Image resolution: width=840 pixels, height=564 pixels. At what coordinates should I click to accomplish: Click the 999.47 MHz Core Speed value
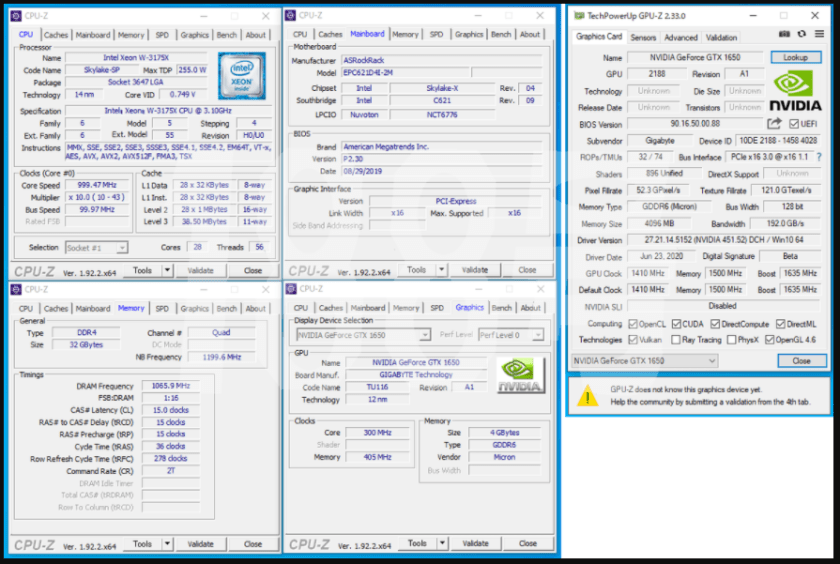pyautogui.click(x=97, y=185)
